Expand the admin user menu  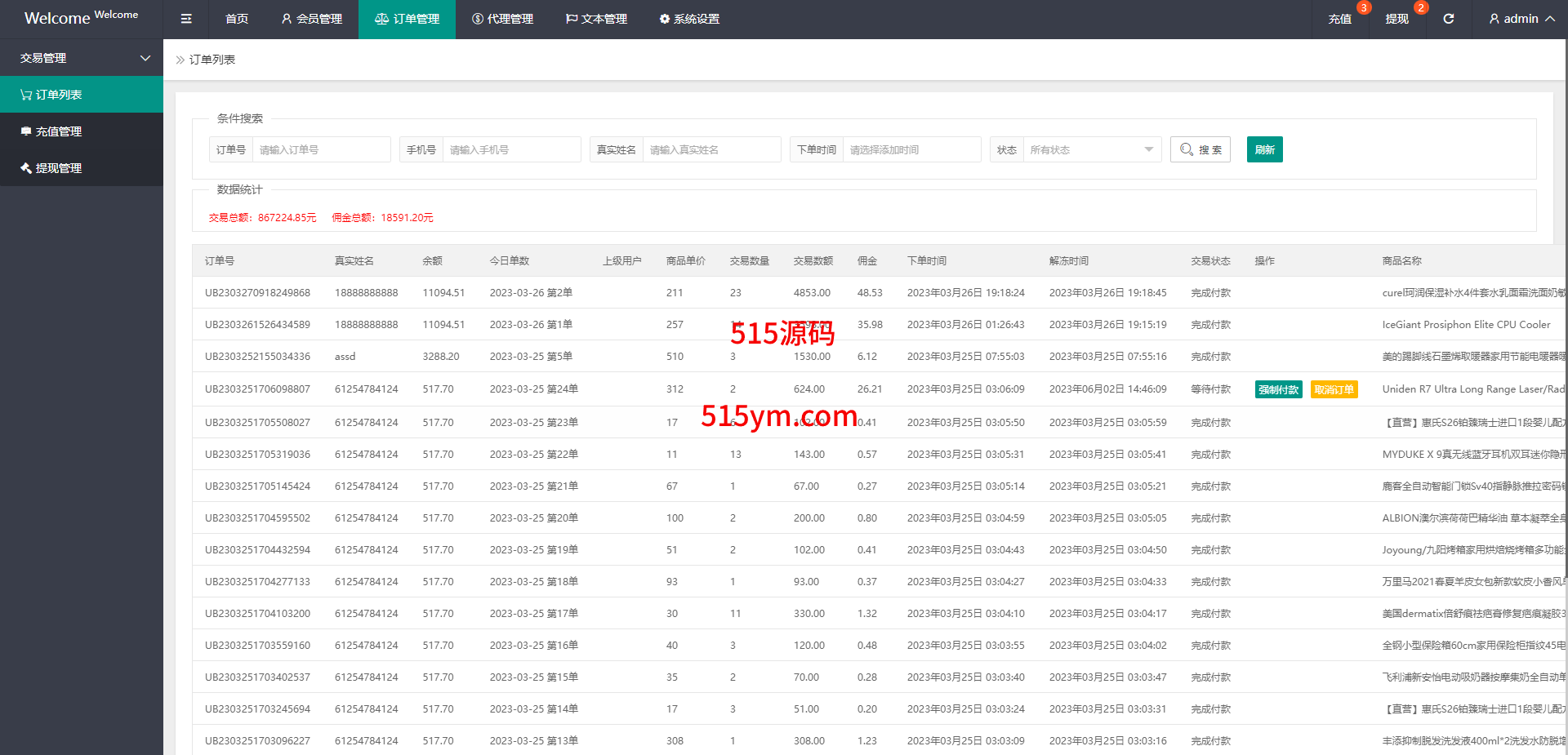coord(1521,19)
